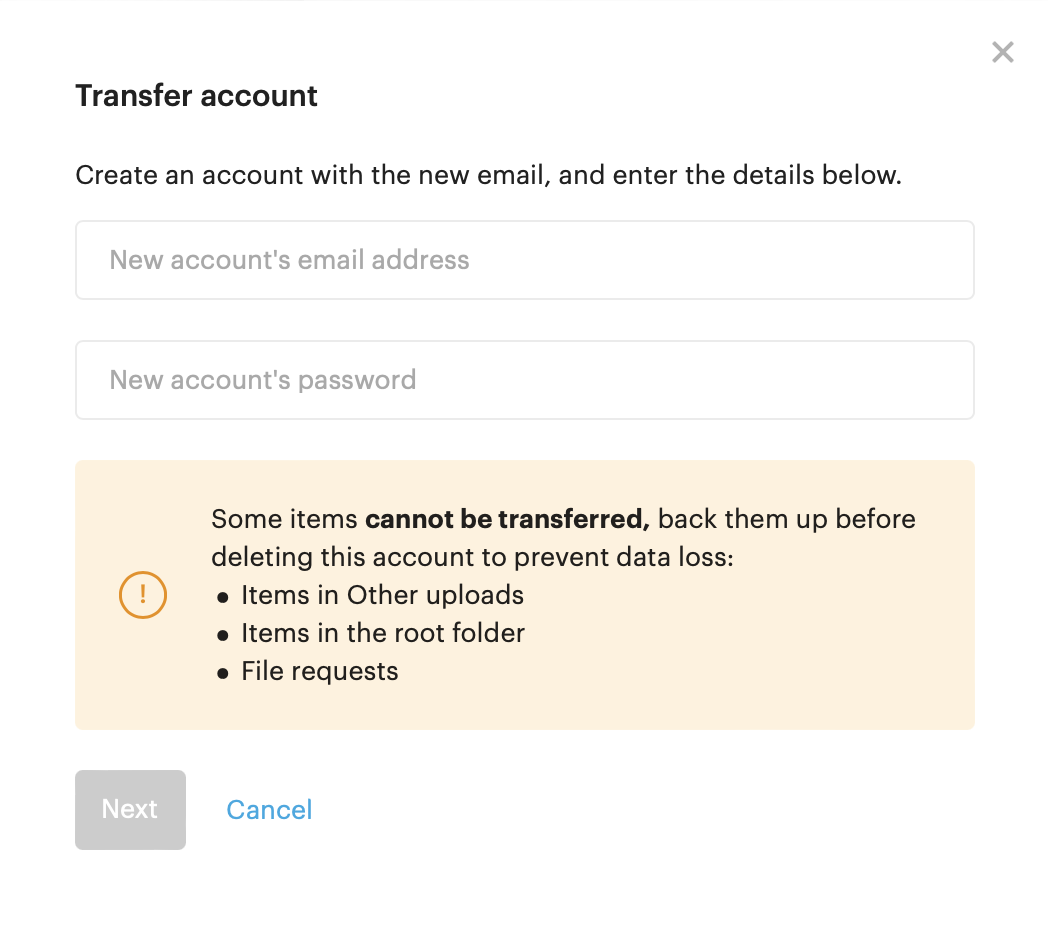Click the bullet dot before Items in Other uploads
The image size is (1048, 927).
point(223,597)
